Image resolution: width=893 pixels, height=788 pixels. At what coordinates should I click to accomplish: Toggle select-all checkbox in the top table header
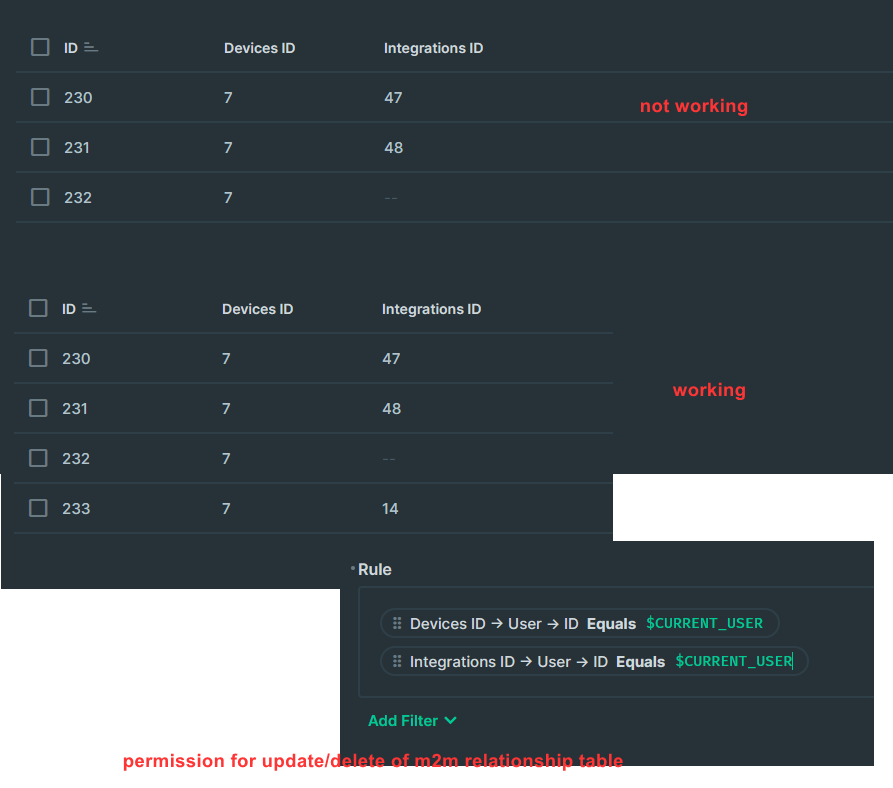click(x=40, y=47)
